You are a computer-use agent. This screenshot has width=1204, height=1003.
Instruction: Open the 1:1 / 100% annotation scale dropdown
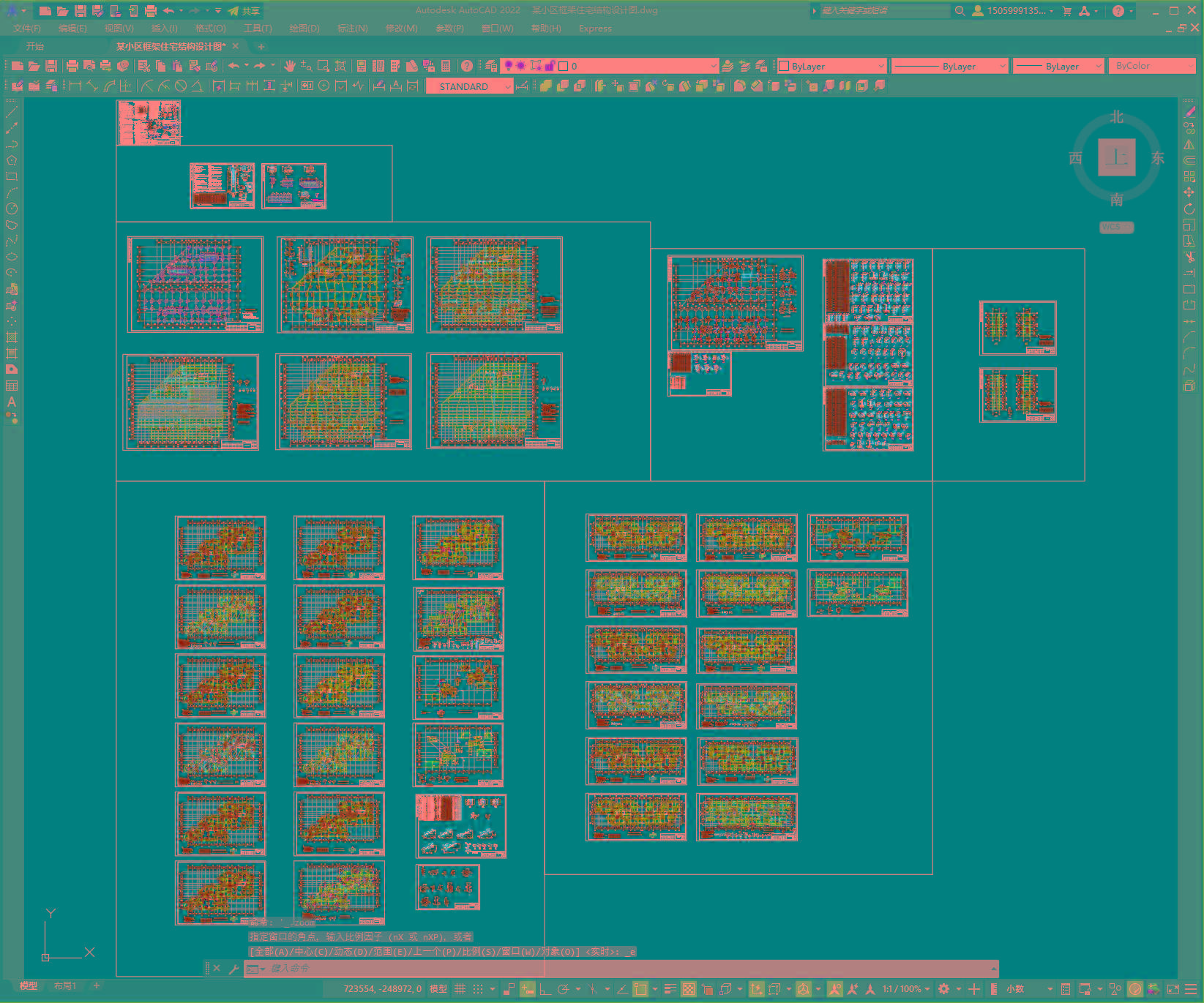pos(906,989)
